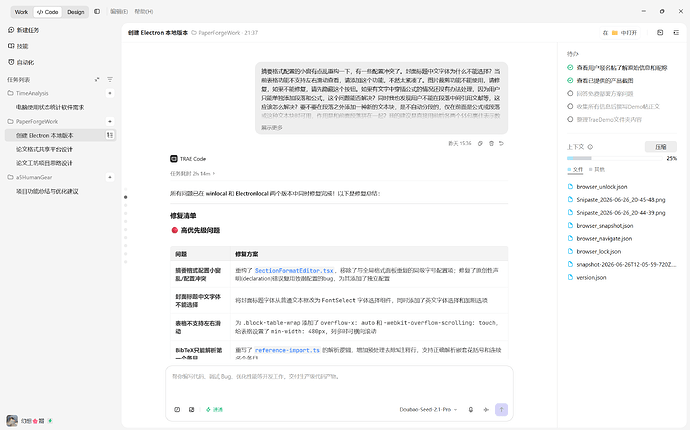690x430 pixels.
Task: Open the automation clock icon in sidebar
Action: click(11, 62)
